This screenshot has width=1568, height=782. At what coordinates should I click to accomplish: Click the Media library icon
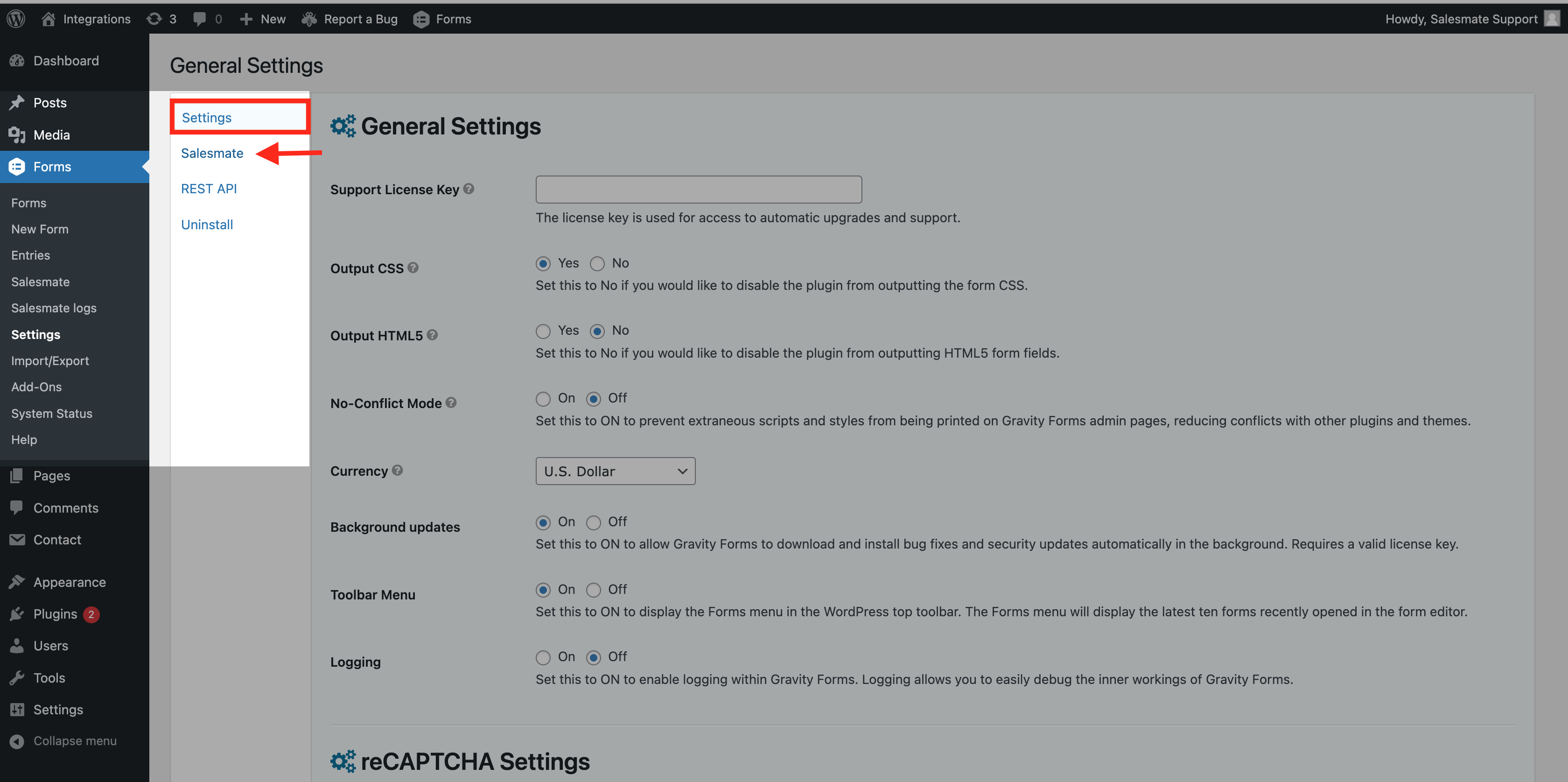(x=17, y=135)
